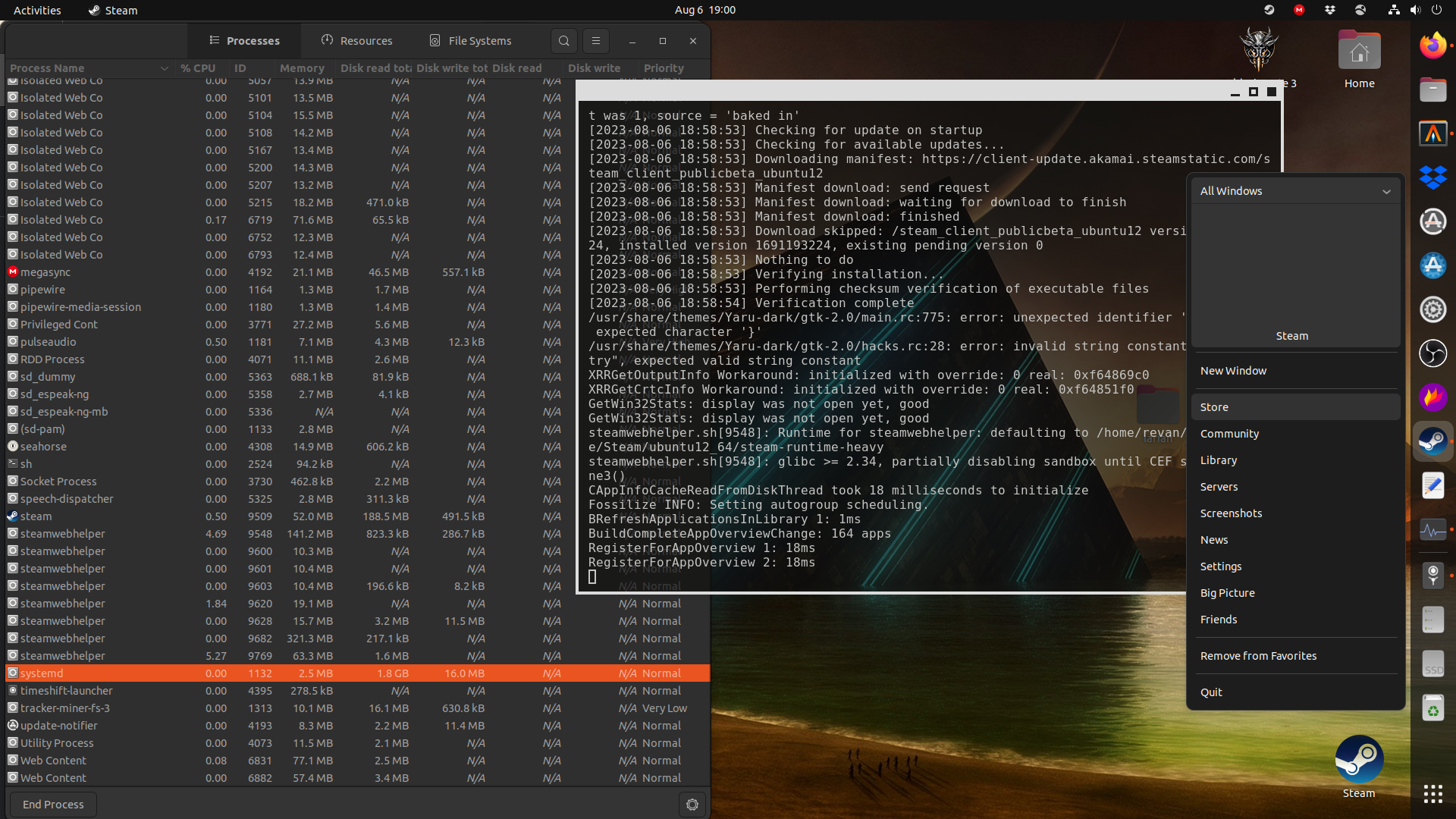The image size is (1456, 819).
Task: Open GNOME Settings from the dock
Action: [x=1433, y=309]
